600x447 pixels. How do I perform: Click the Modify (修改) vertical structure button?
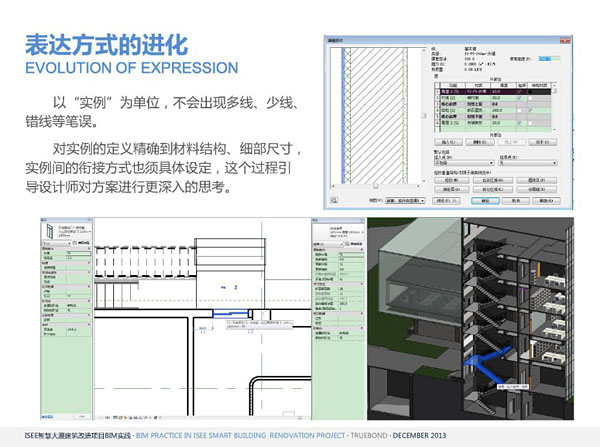tap(451, 180)
